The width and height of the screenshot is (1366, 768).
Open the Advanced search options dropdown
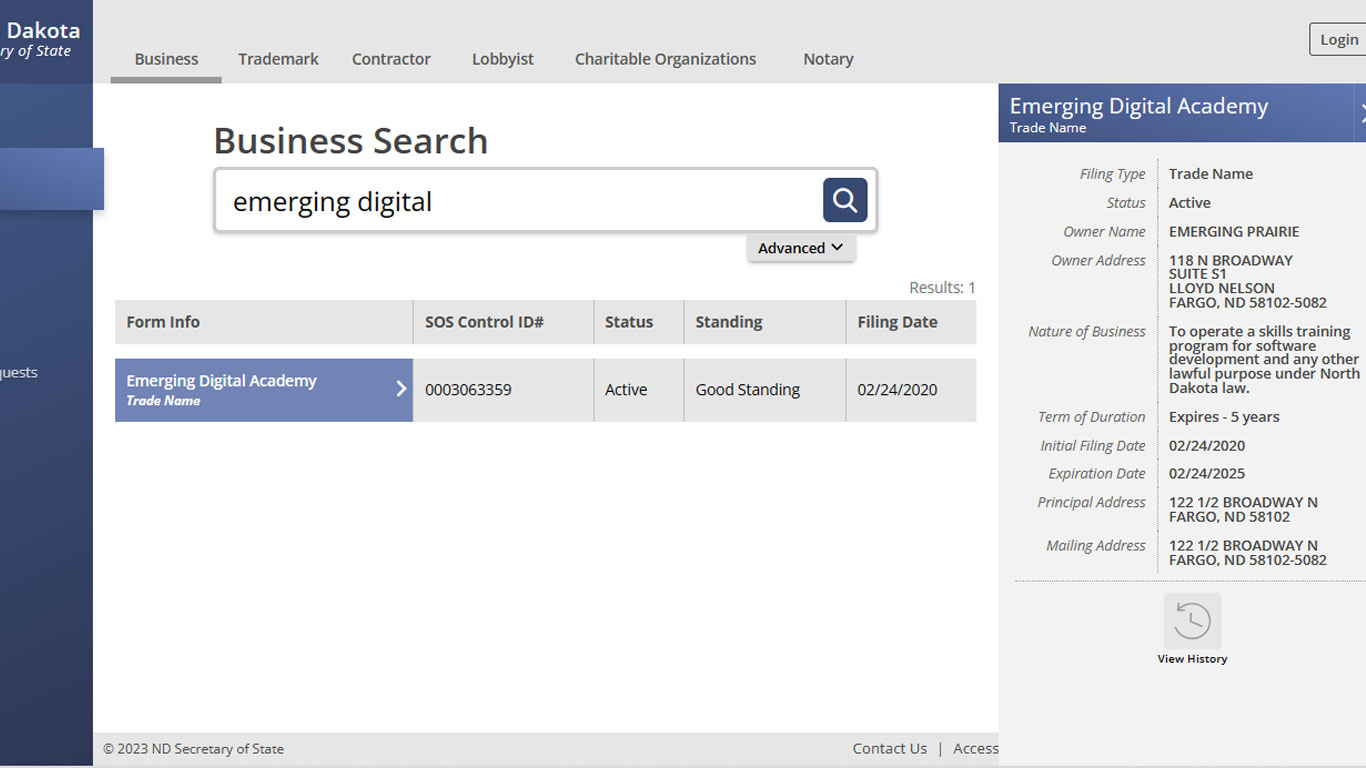(x=800, y=248)
